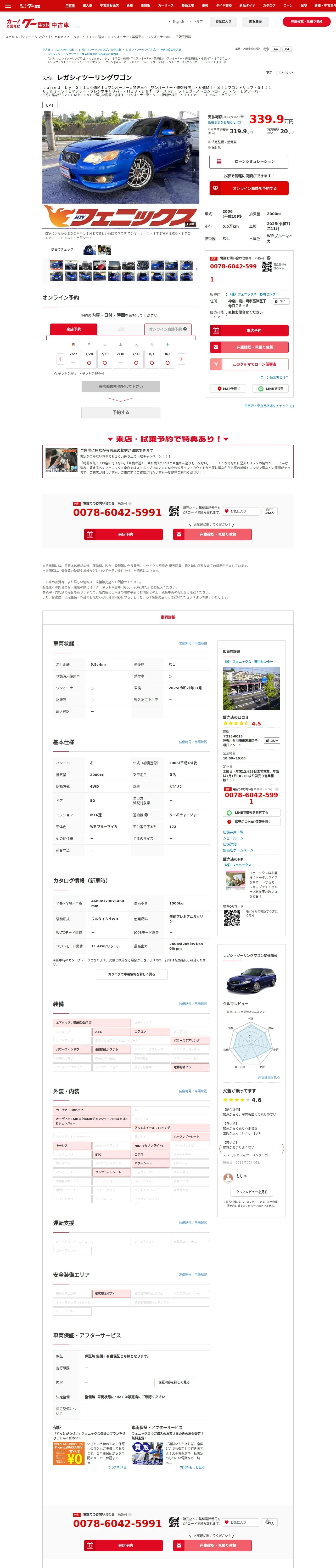Screen dimensions: 336x1568
Task: Click the header 在庫確認・見積り依頼 button
Action: click(x=306, y=21)
